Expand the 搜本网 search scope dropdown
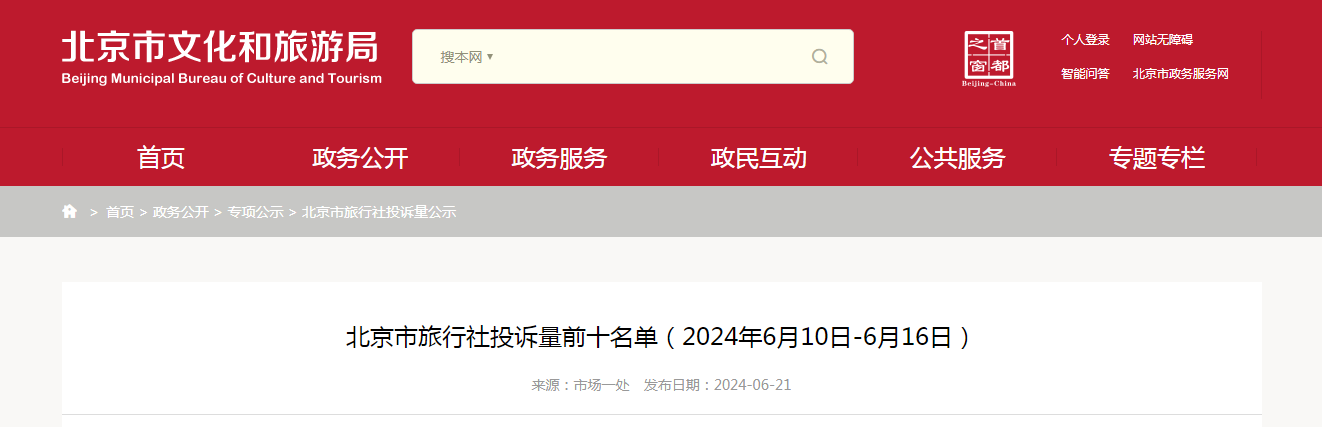 tap(467, 57)
